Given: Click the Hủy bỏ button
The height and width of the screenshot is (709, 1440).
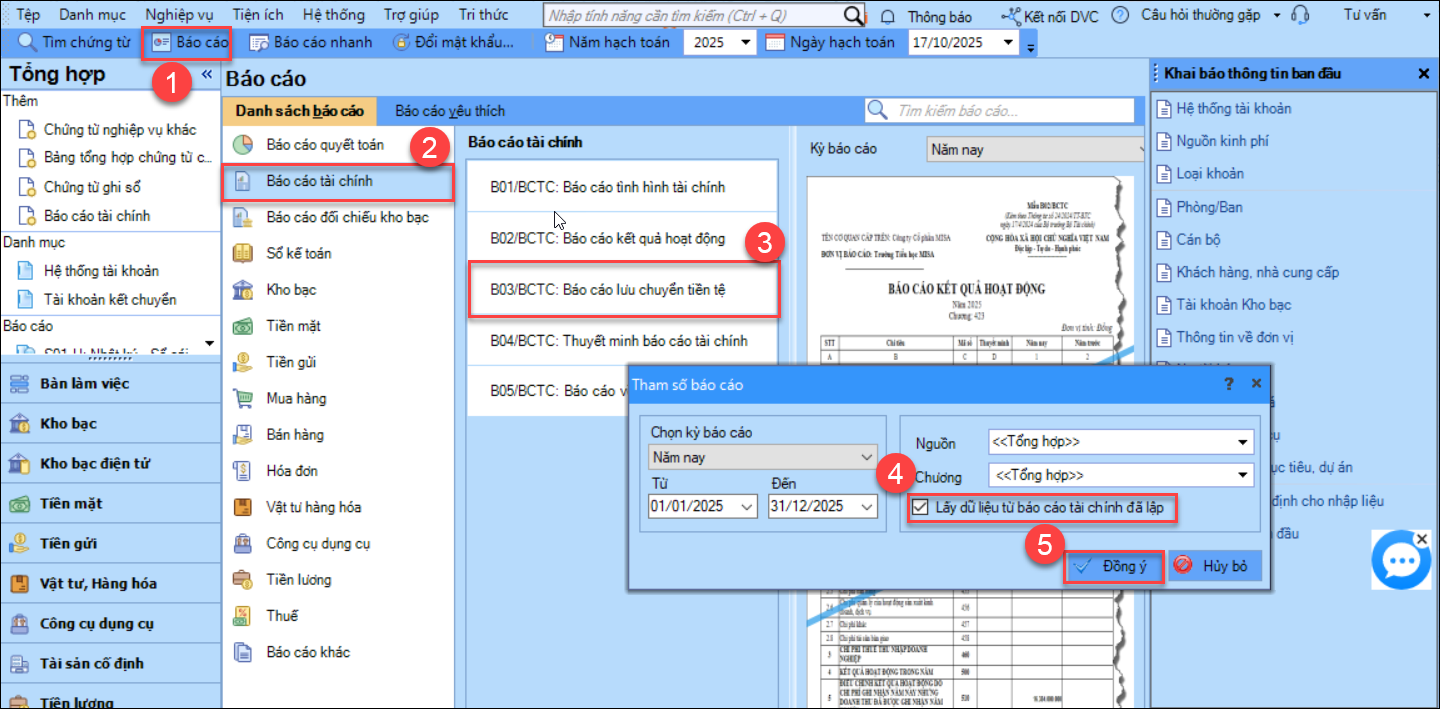Looking at the screenshot, I should pyautogui.click(x=1213, y=567).
